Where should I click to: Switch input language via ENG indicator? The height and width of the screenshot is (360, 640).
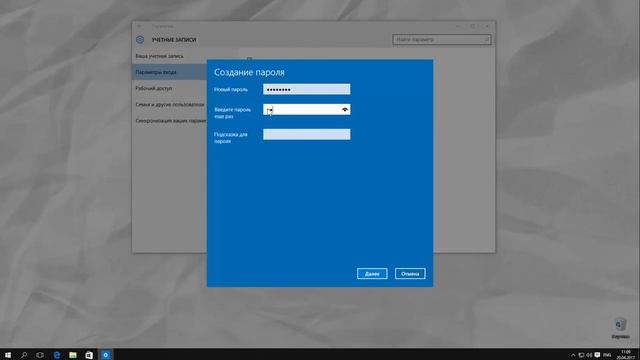pos(607,355)
